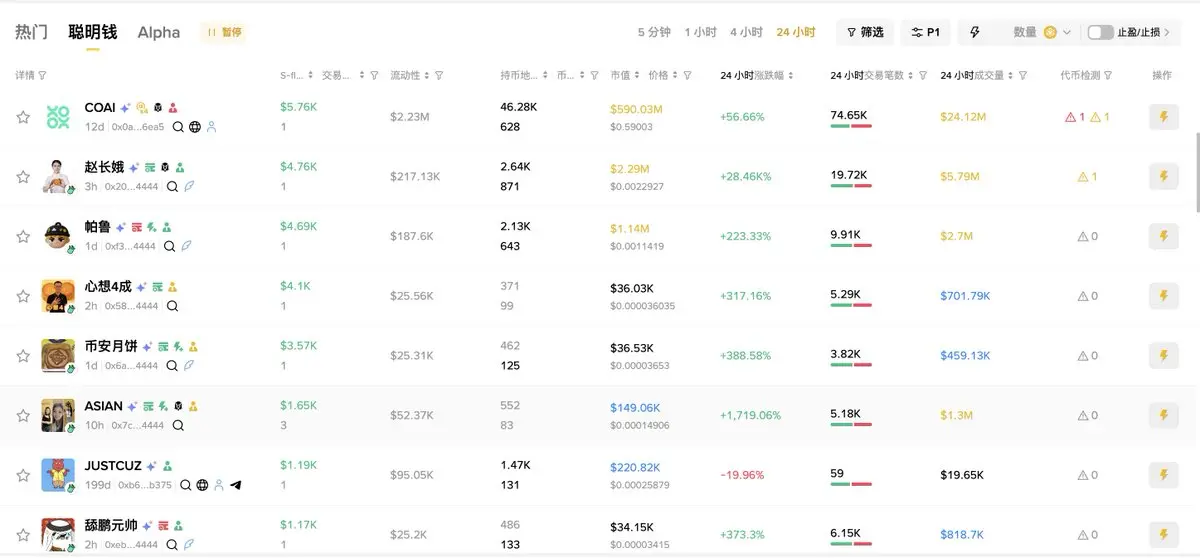Screen dimensions: 1200x558
Task: Click the feather icon in 舔鹏元帅 row
Action: (x=188, y=545)
